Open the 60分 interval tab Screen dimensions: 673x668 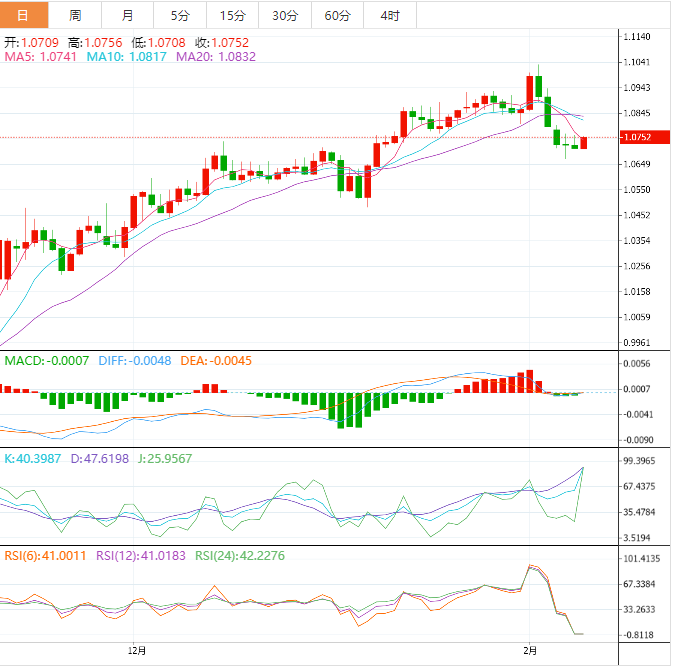coord(338,15)
